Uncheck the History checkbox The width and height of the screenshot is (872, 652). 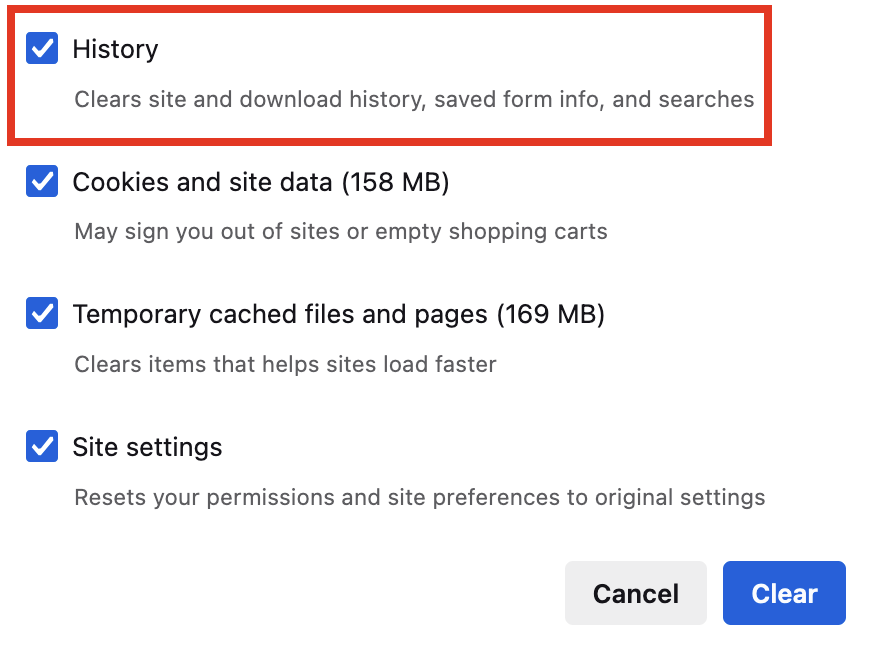point(42,48)
